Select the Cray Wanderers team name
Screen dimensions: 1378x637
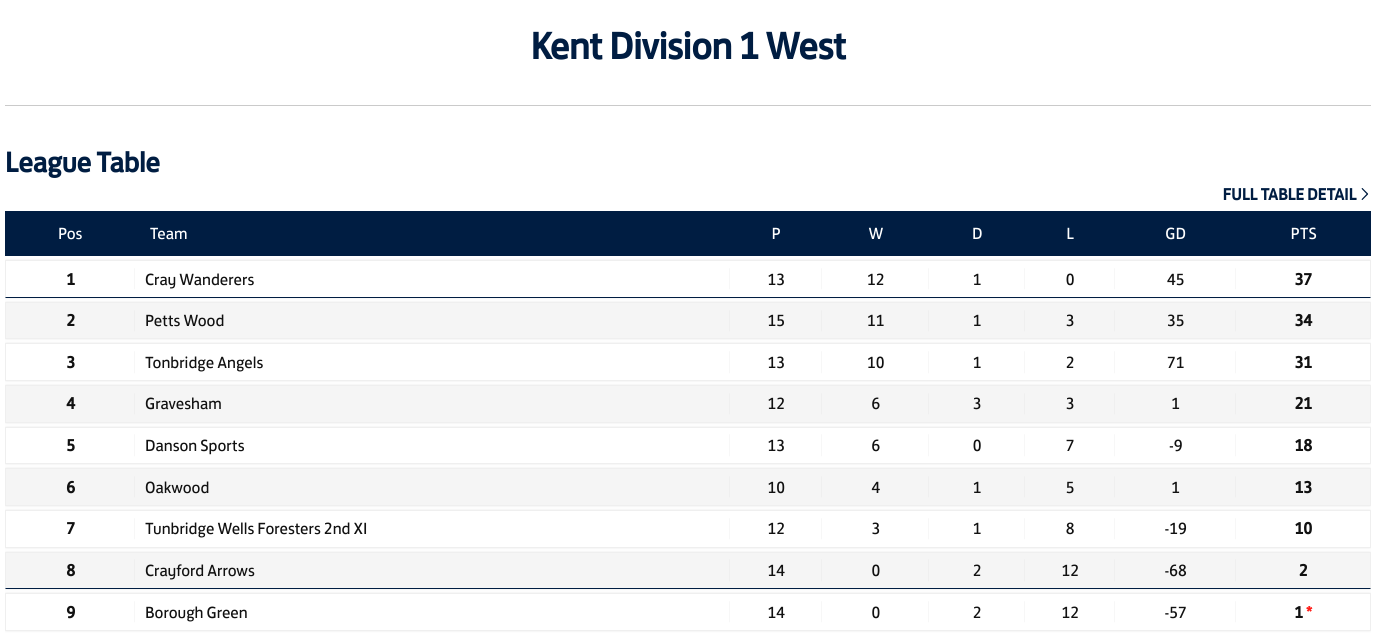click(x=199, y=280)
